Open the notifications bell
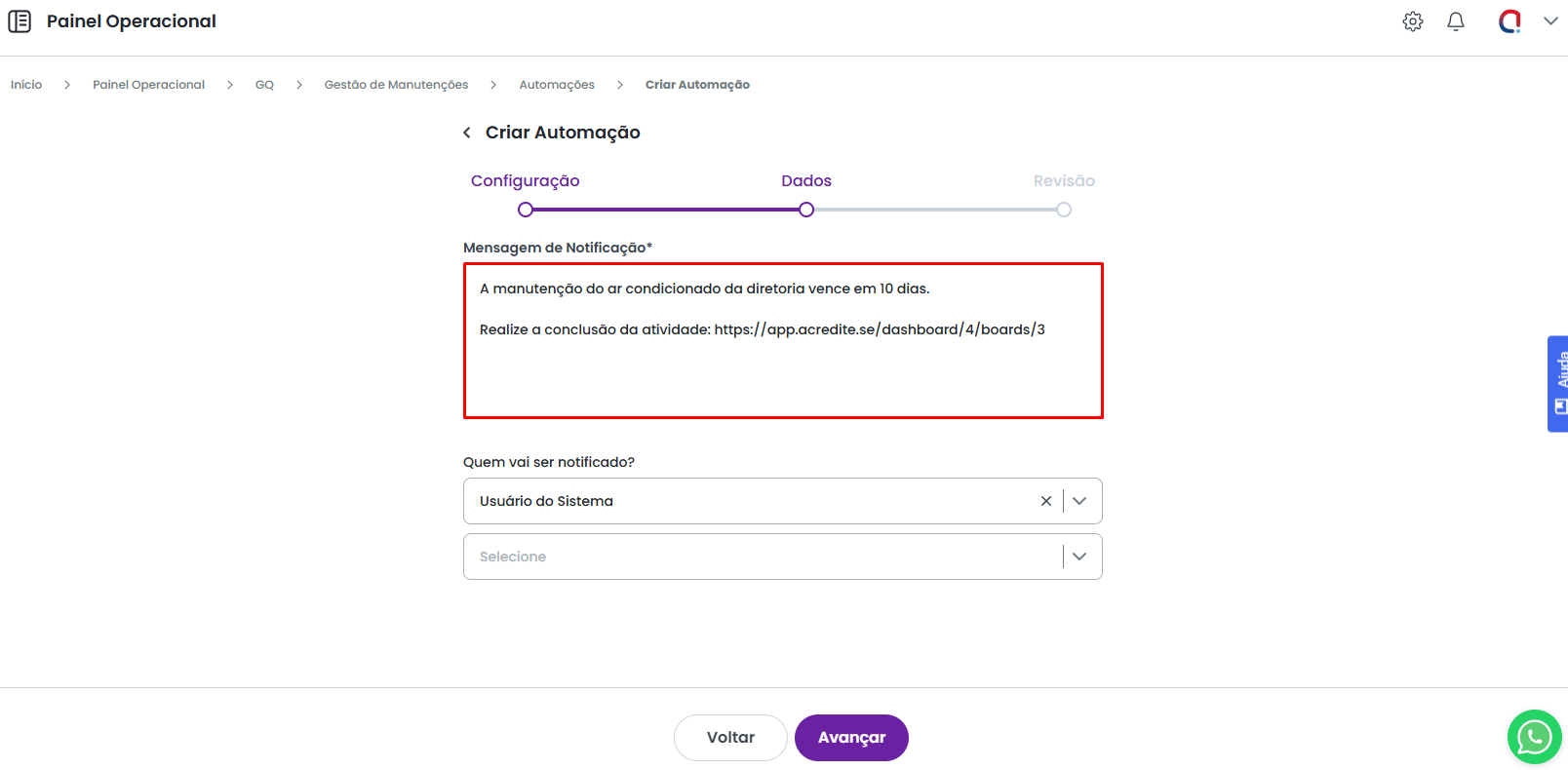The height and width of the screenshot is (770, 1568). (x=1455, y=21)
